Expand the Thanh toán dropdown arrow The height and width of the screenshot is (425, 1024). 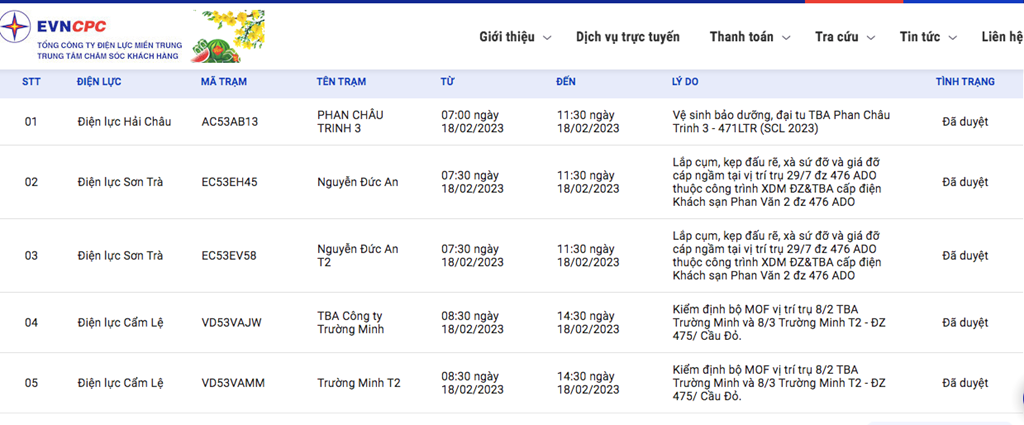[x=786, y=38]
